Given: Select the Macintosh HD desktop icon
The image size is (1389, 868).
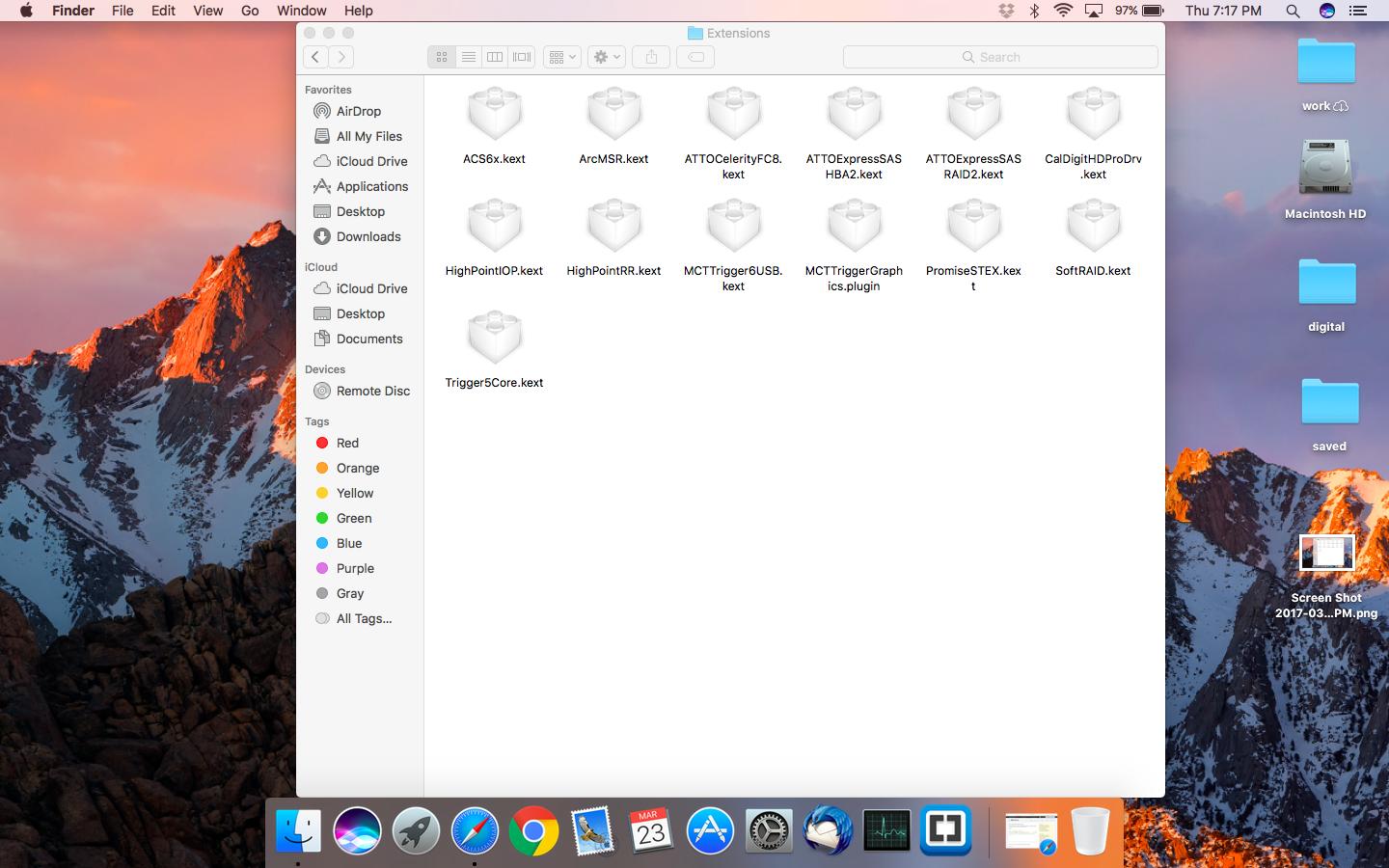Looking at the screenshot, I should (1325, 179).
